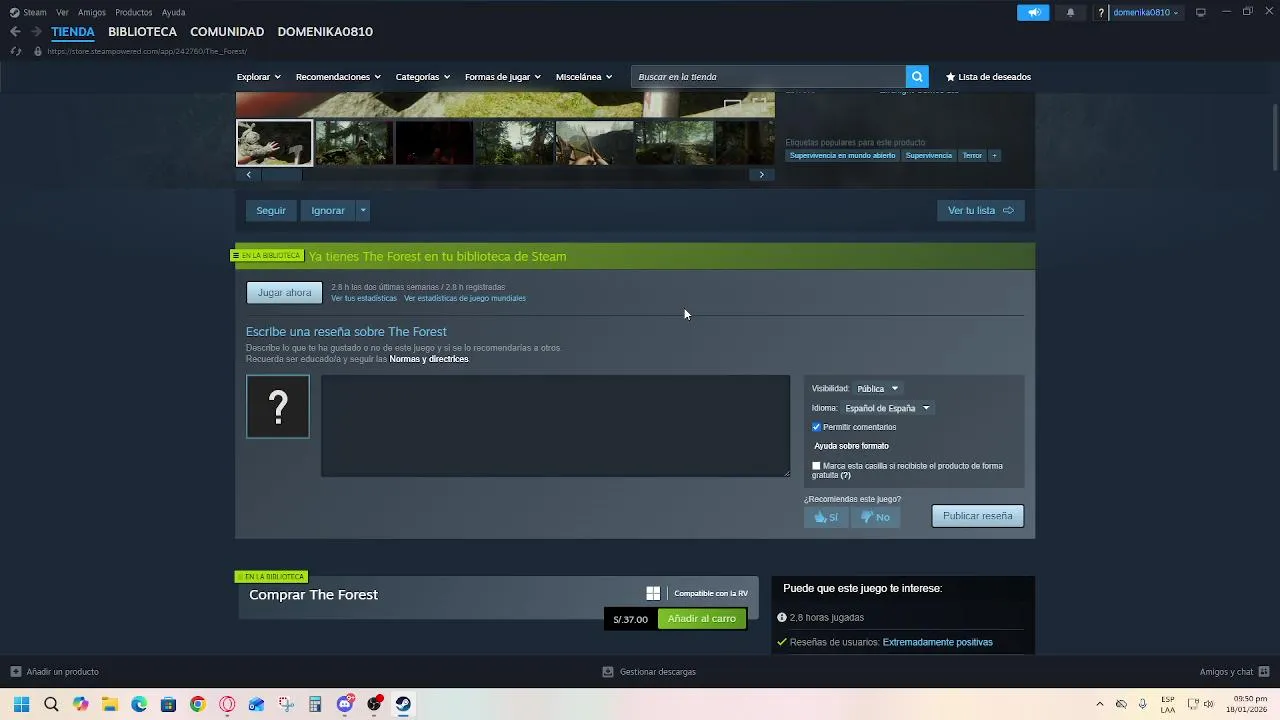Reload the store page
This screenshot has width=1280, height=720.
[x=15, y=51]
